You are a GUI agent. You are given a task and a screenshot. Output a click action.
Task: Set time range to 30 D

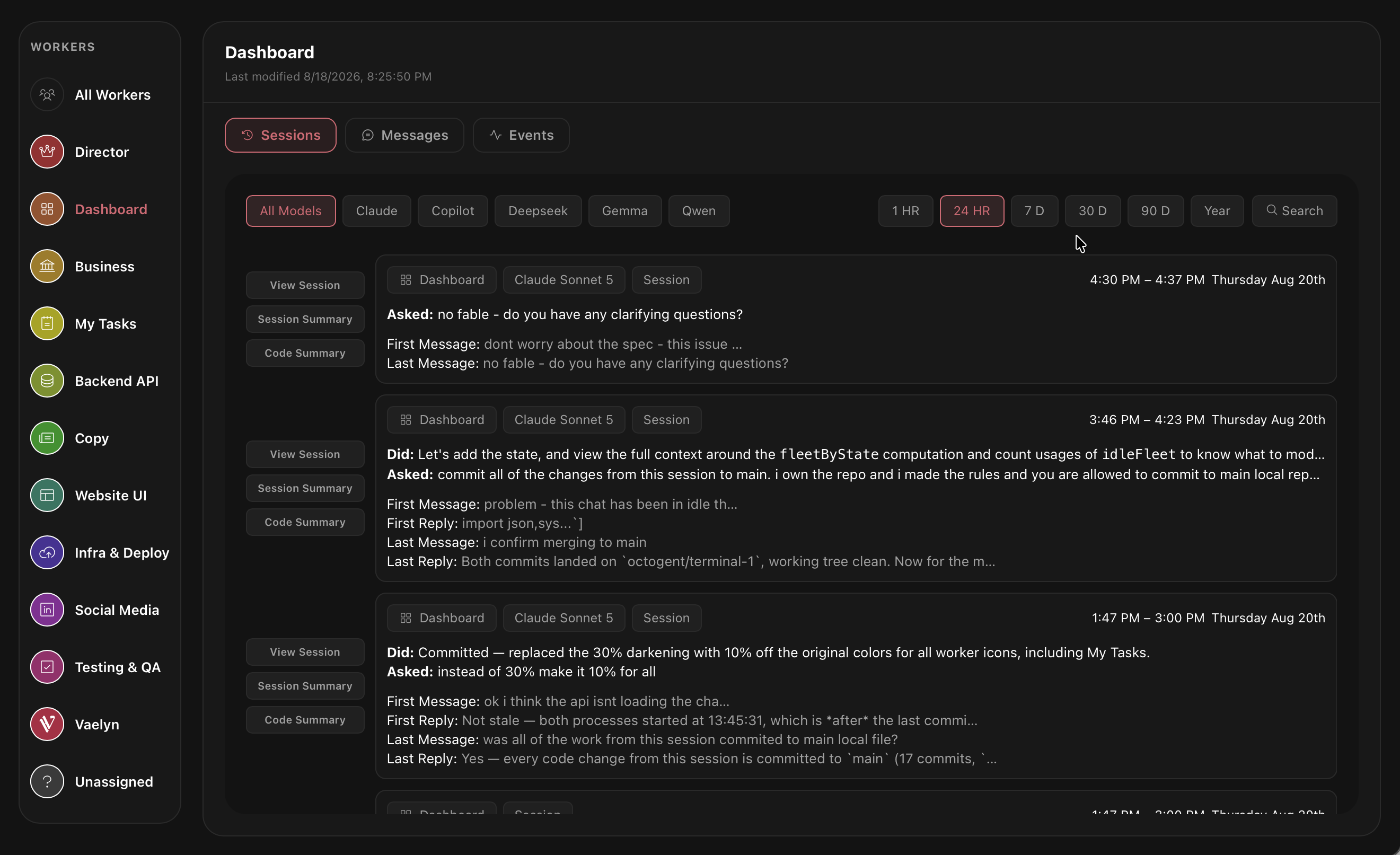click(1093, 211)
